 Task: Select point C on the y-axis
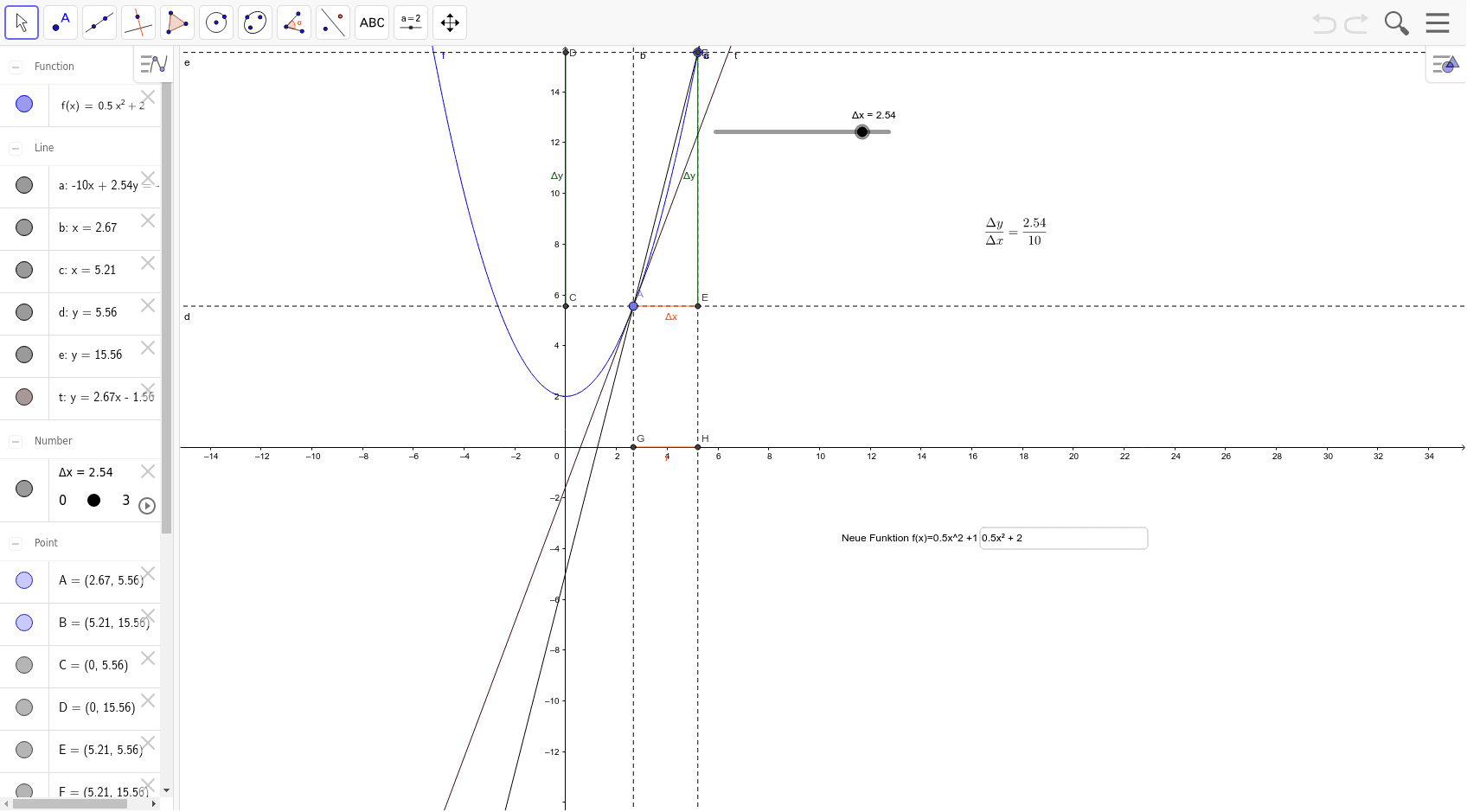click(566, 306)
